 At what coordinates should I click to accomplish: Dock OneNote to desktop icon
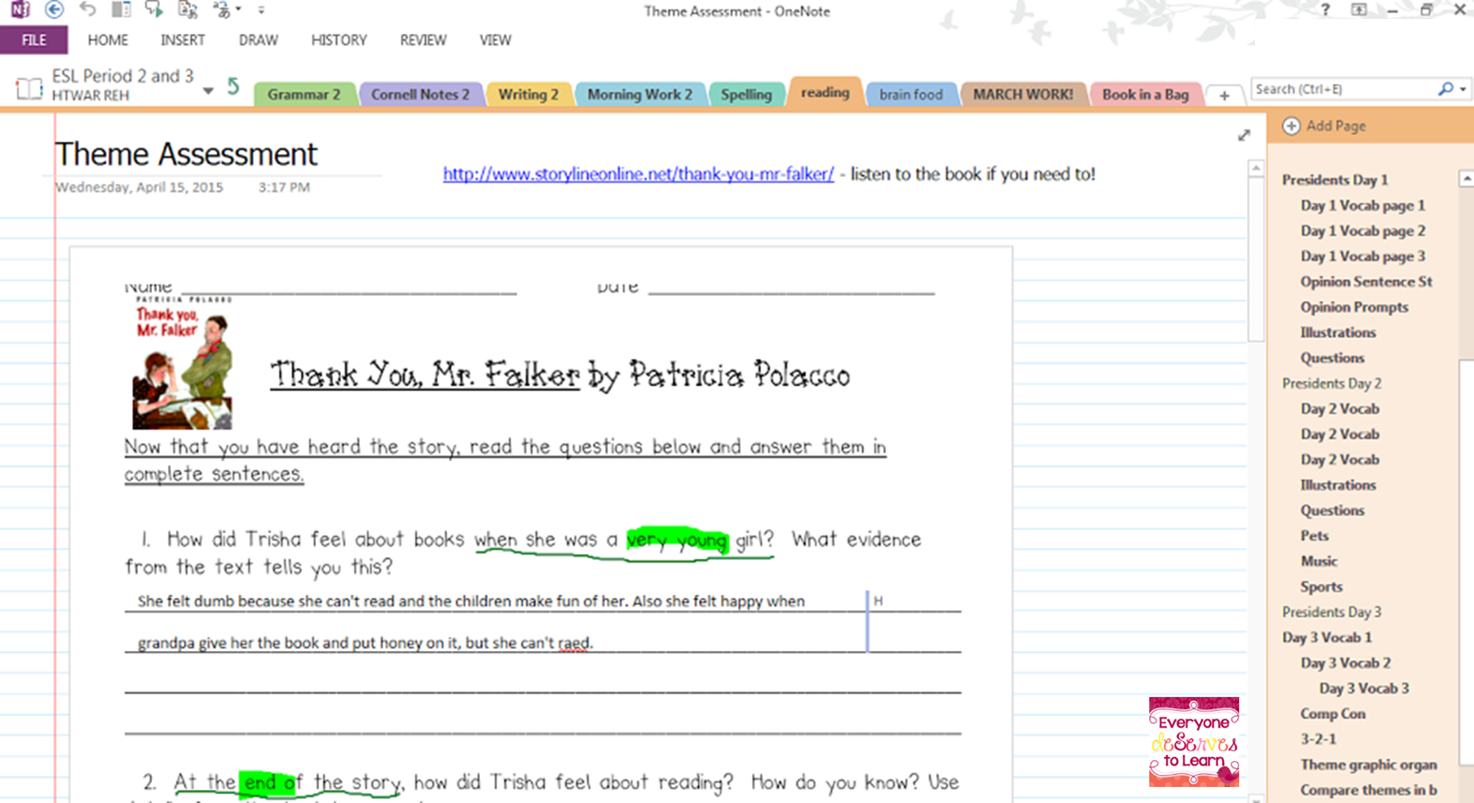coord(121,10)
